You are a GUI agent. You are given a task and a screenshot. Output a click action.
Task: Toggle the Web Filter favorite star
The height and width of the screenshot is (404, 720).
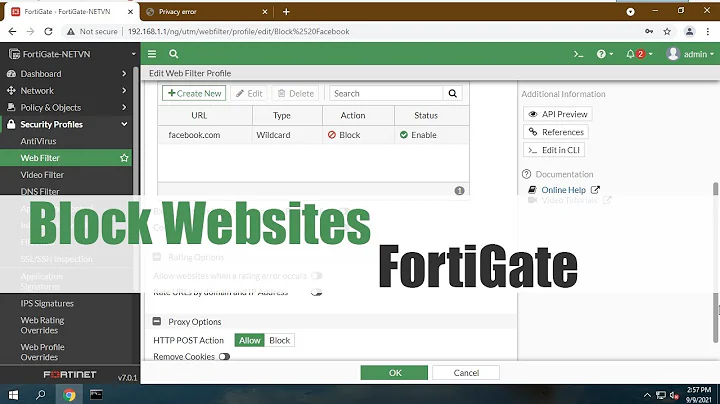click(124, 158)
